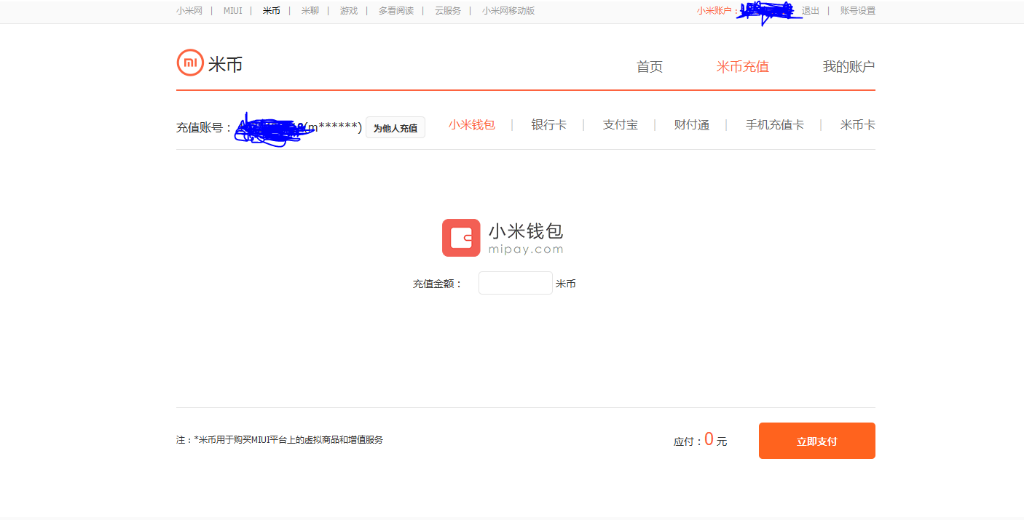The image size is (1024, 520).
Task: Switch to 米币卡 payment tab
Action: [x=857, y=125]
